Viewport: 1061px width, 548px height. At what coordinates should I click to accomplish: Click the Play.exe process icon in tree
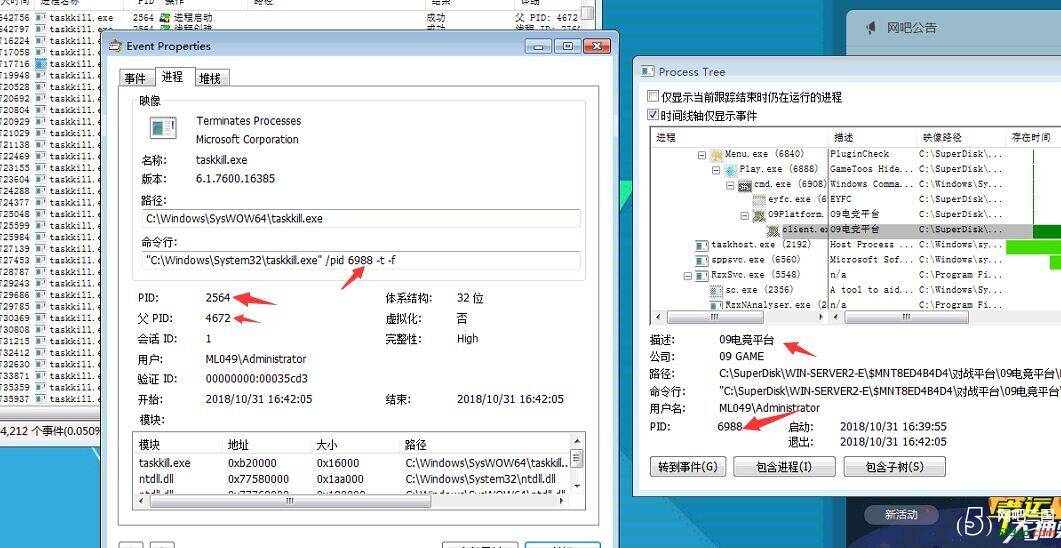[731, 169]
